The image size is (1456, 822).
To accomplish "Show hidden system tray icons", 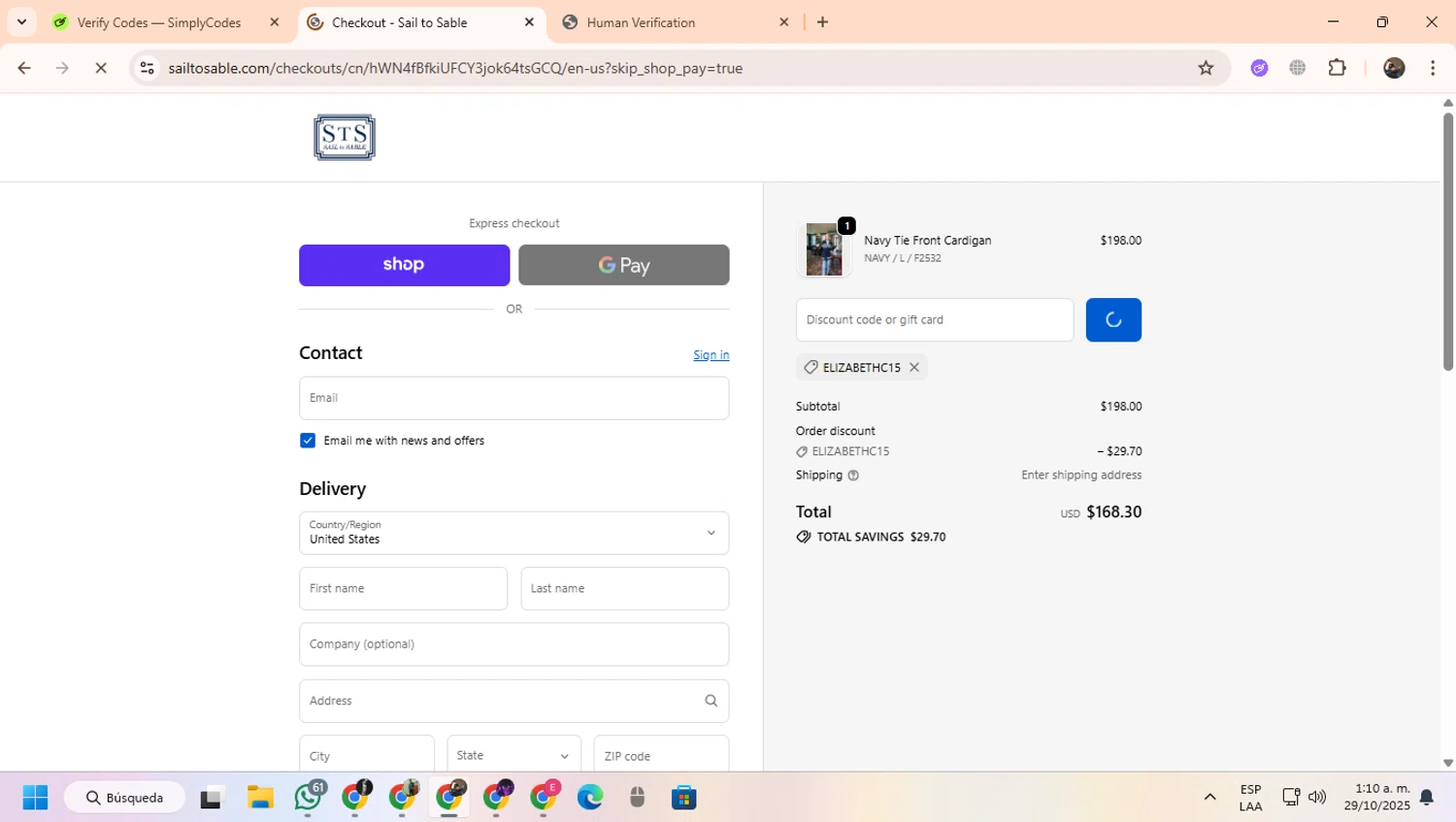I will click(1209, 798).
